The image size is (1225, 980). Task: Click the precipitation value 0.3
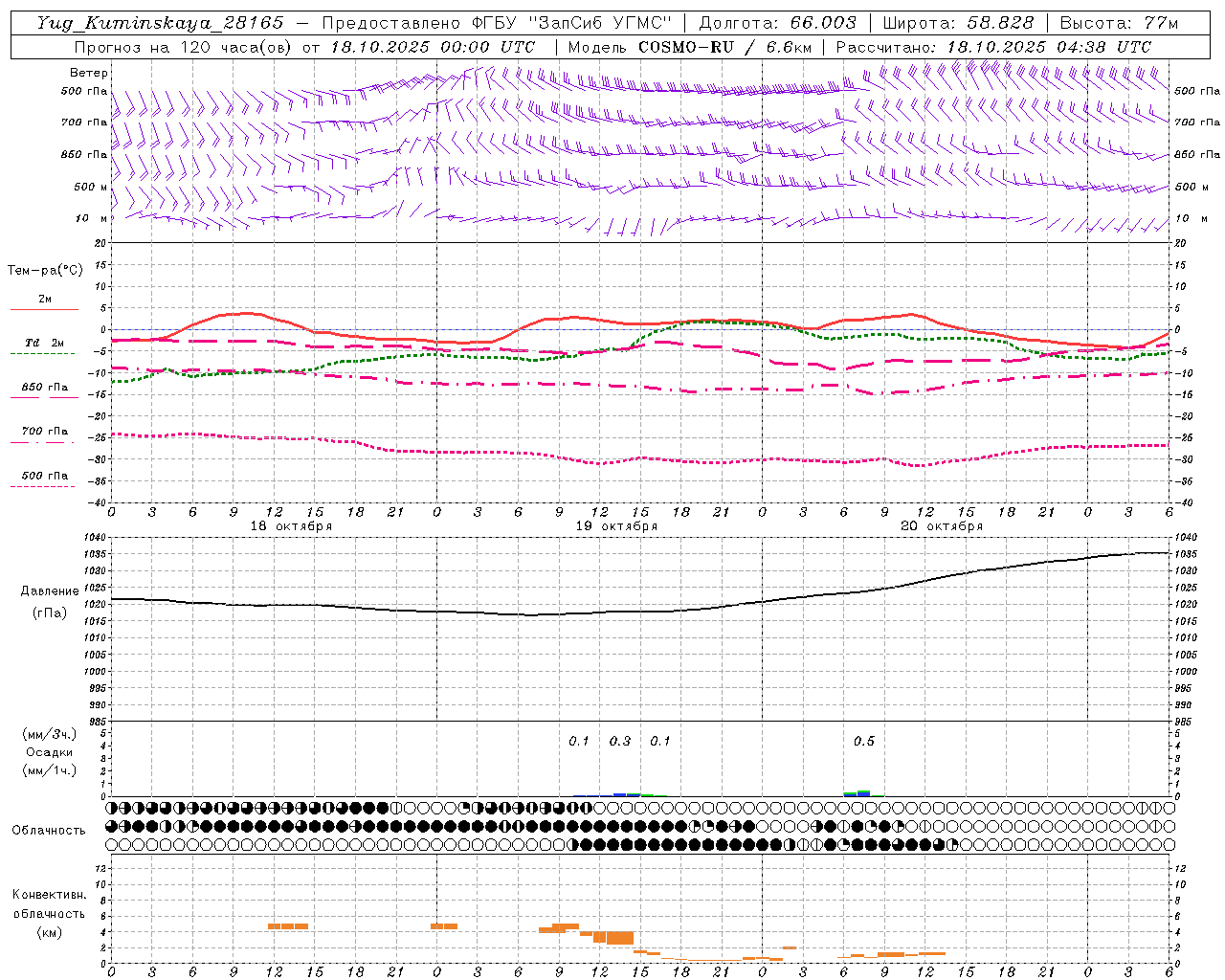[x=620, y=741]
